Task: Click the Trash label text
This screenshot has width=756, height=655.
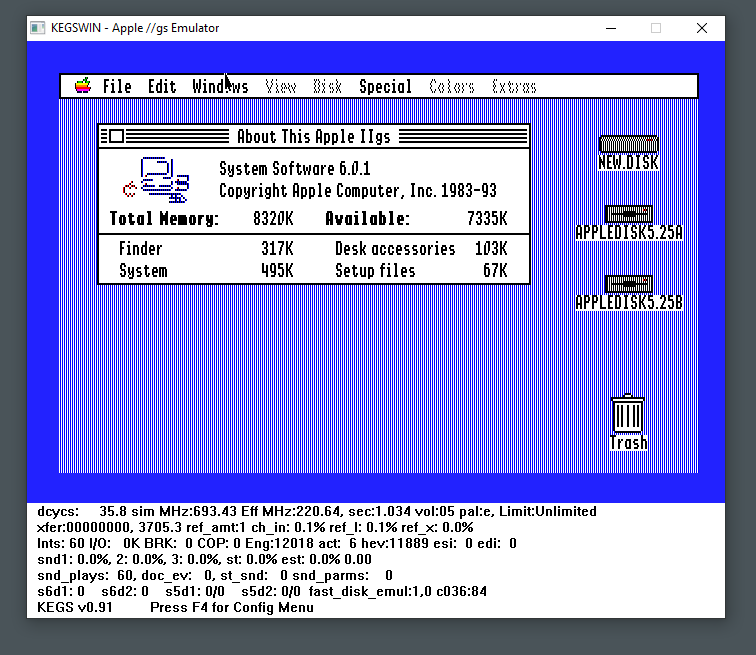Action: pos(628,442)
